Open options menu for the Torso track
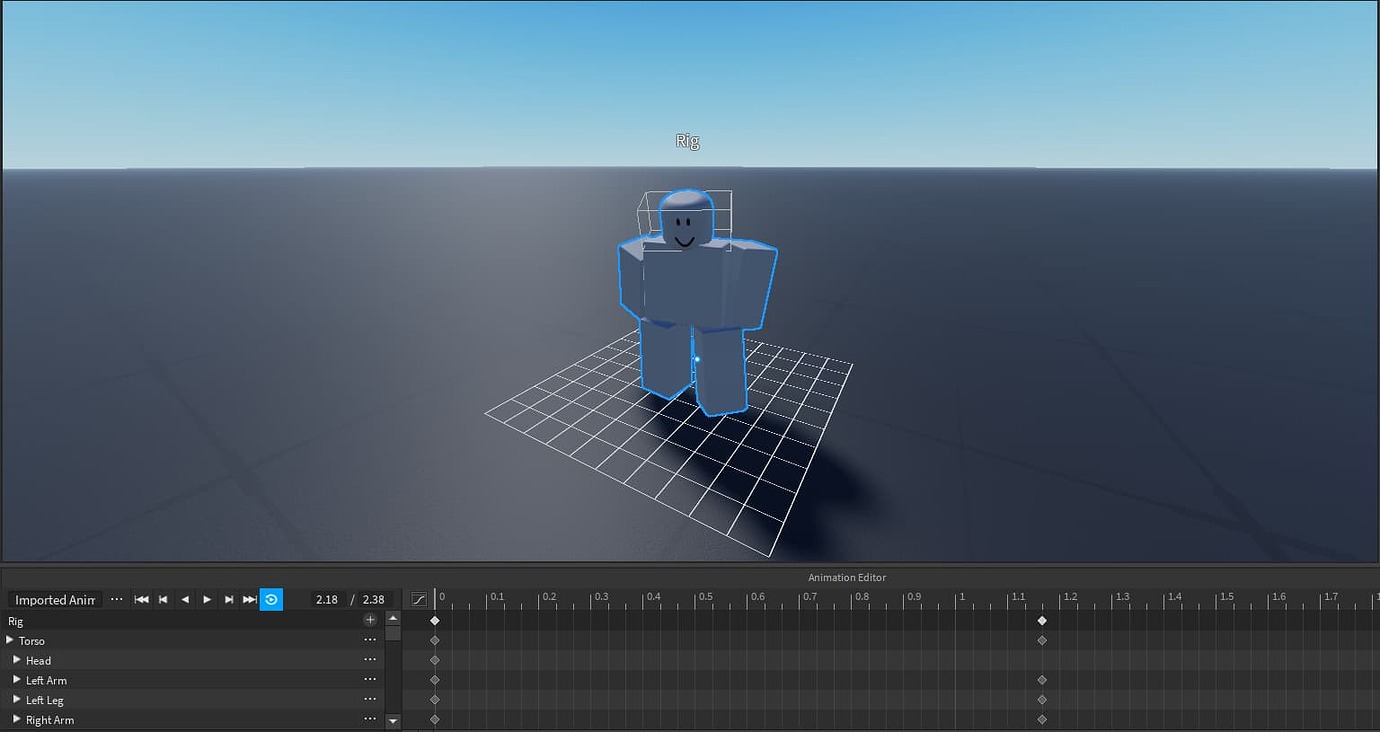This screenshot has height=732, width=1380. click(x=369, y=641)
